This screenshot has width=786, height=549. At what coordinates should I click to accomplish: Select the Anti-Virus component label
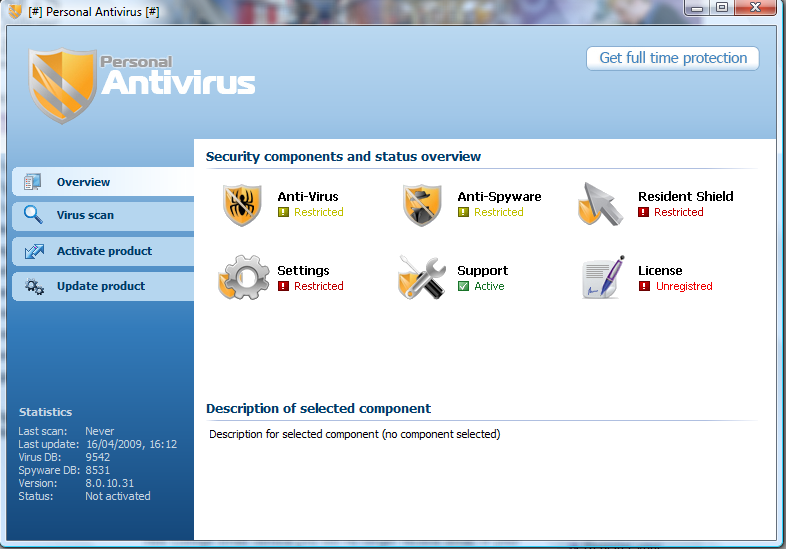pyautogui.click(x=308, y=197)
